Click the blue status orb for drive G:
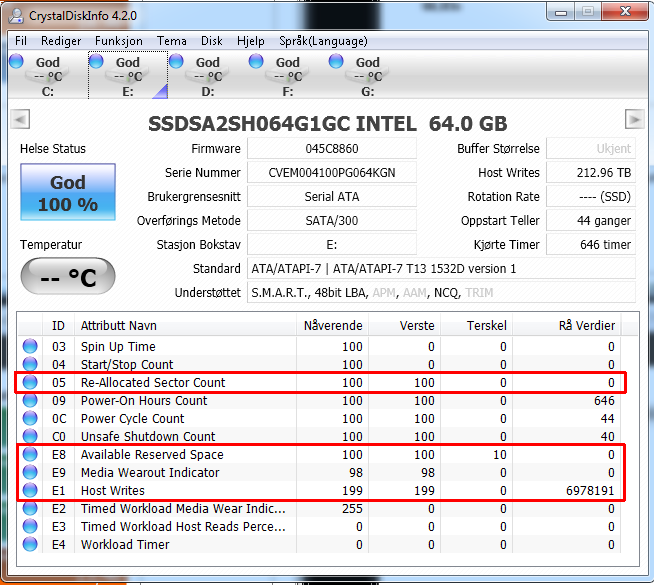Image resolution: width=654 pixels, height=585 pixels. [336, 61]
